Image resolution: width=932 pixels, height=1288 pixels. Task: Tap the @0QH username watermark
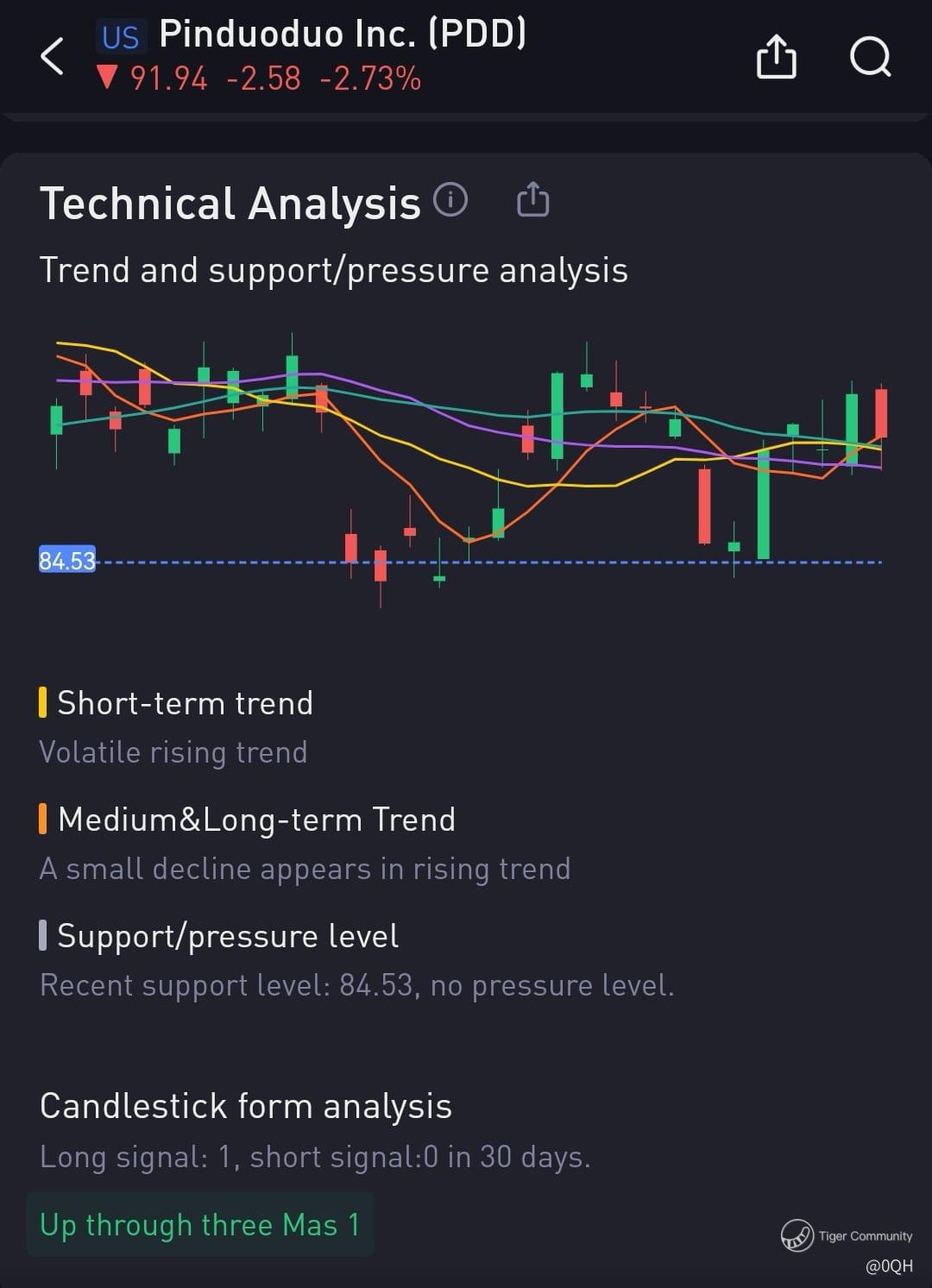(889, 1266)
